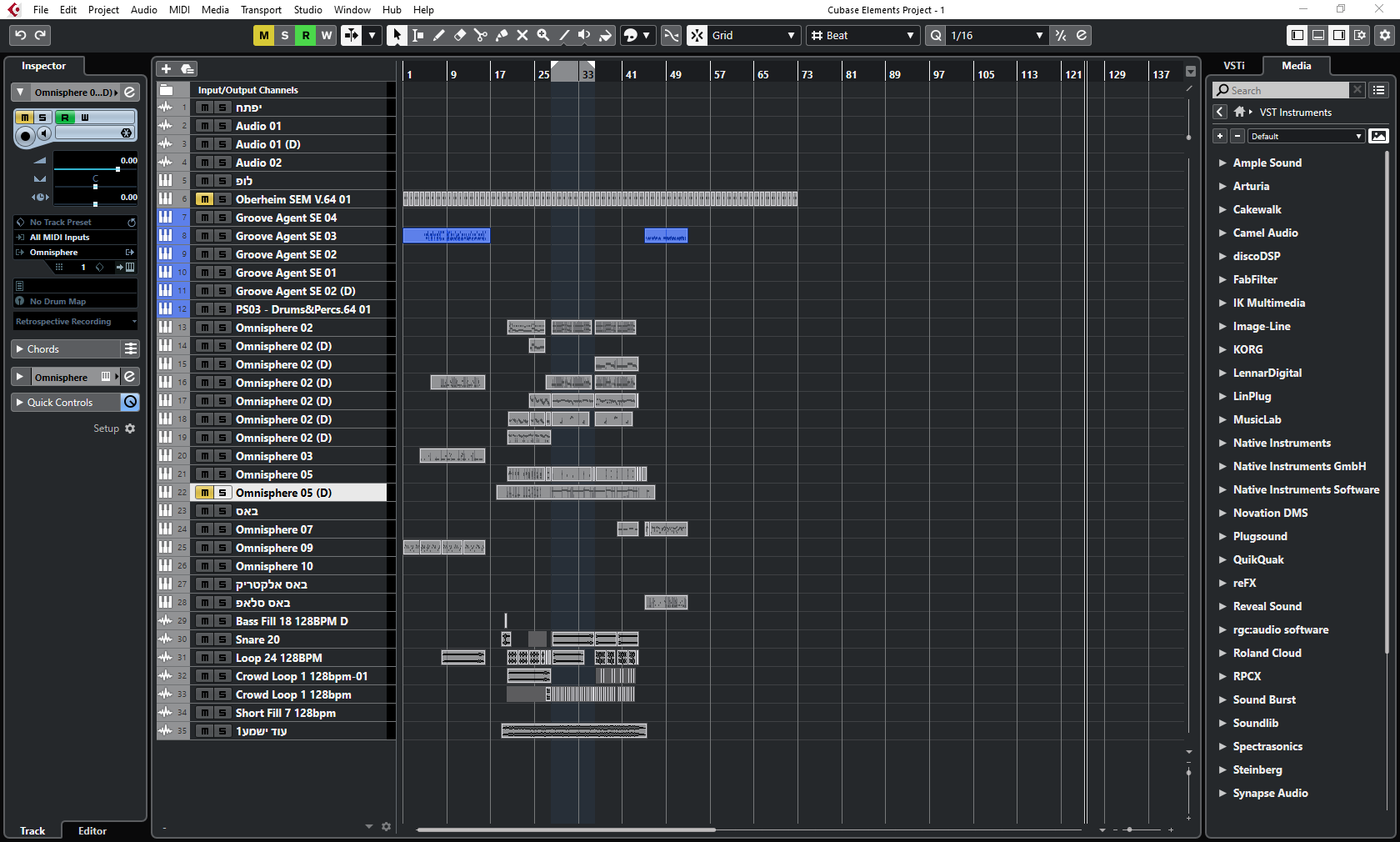Expand the Spectrasonics folder
Viewport: 1400px width, 842px height.
point(1222,746)
